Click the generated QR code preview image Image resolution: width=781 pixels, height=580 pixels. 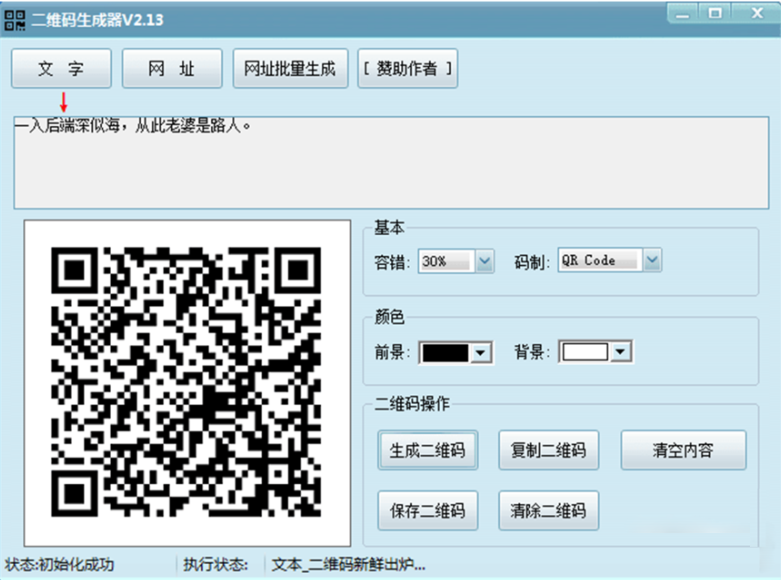point(187,382)
